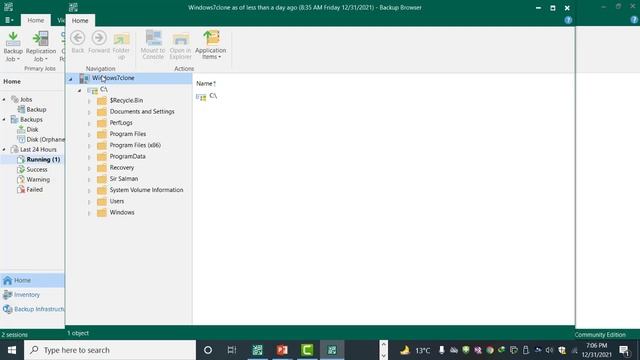The image size is (640, 360).
Task: Select Backup under Jobs
Action: pos(36,109)
